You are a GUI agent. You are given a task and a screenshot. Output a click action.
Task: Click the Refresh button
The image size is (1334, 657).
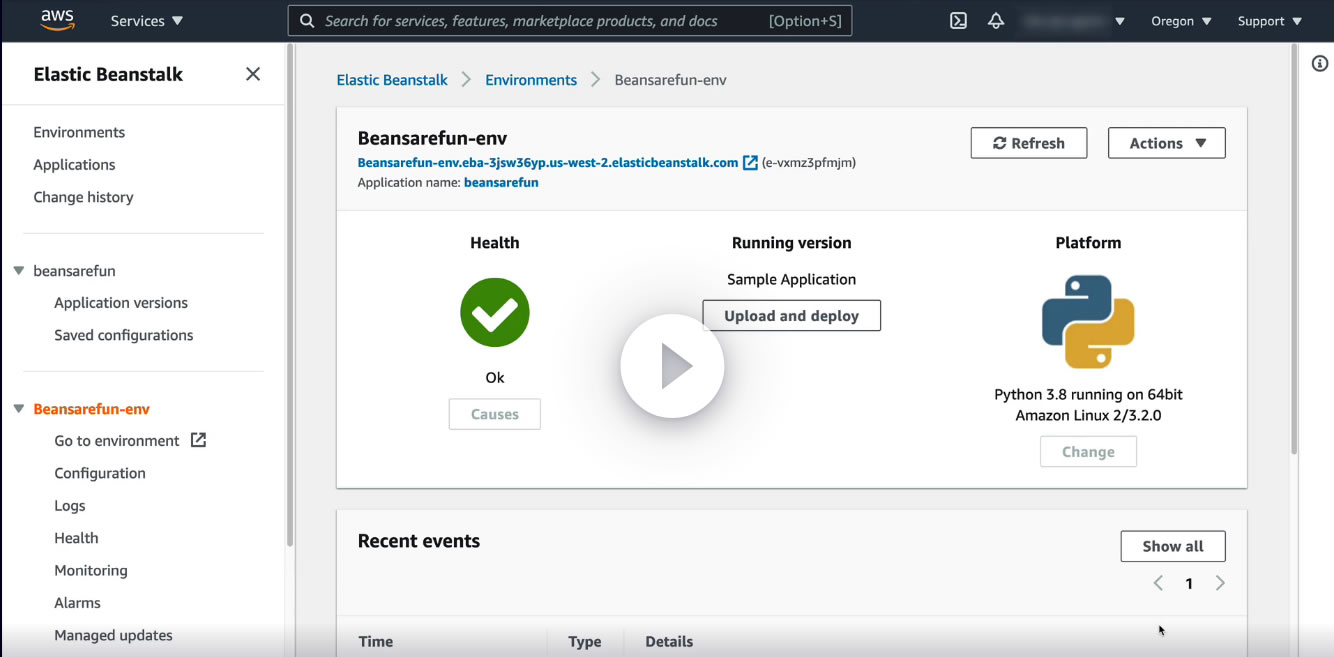[x=1028, y=143]
